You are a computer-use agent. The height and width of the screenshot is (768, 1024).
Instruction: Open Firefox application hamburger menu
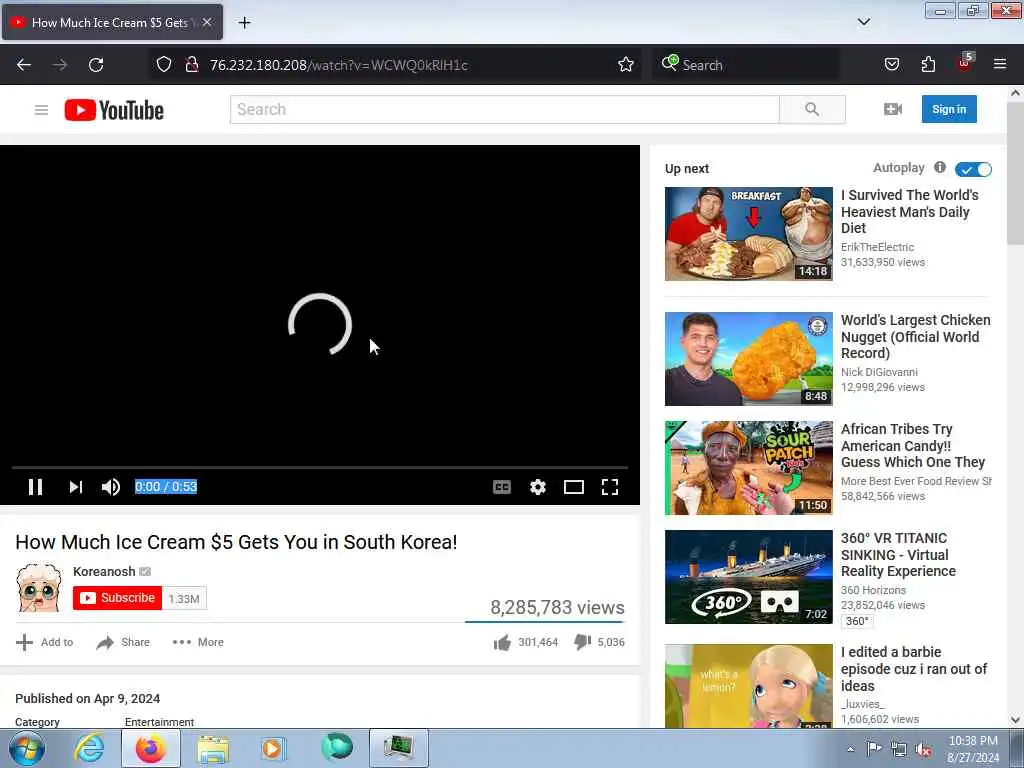click(x=1000, y=64)
